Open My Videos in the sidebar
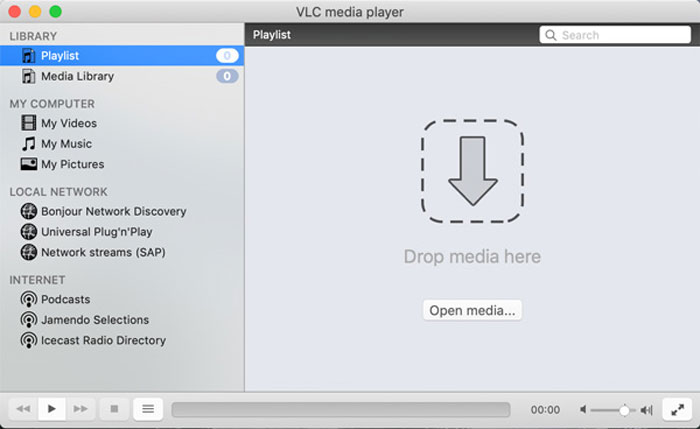700x429 pixels. pos(69,123)
